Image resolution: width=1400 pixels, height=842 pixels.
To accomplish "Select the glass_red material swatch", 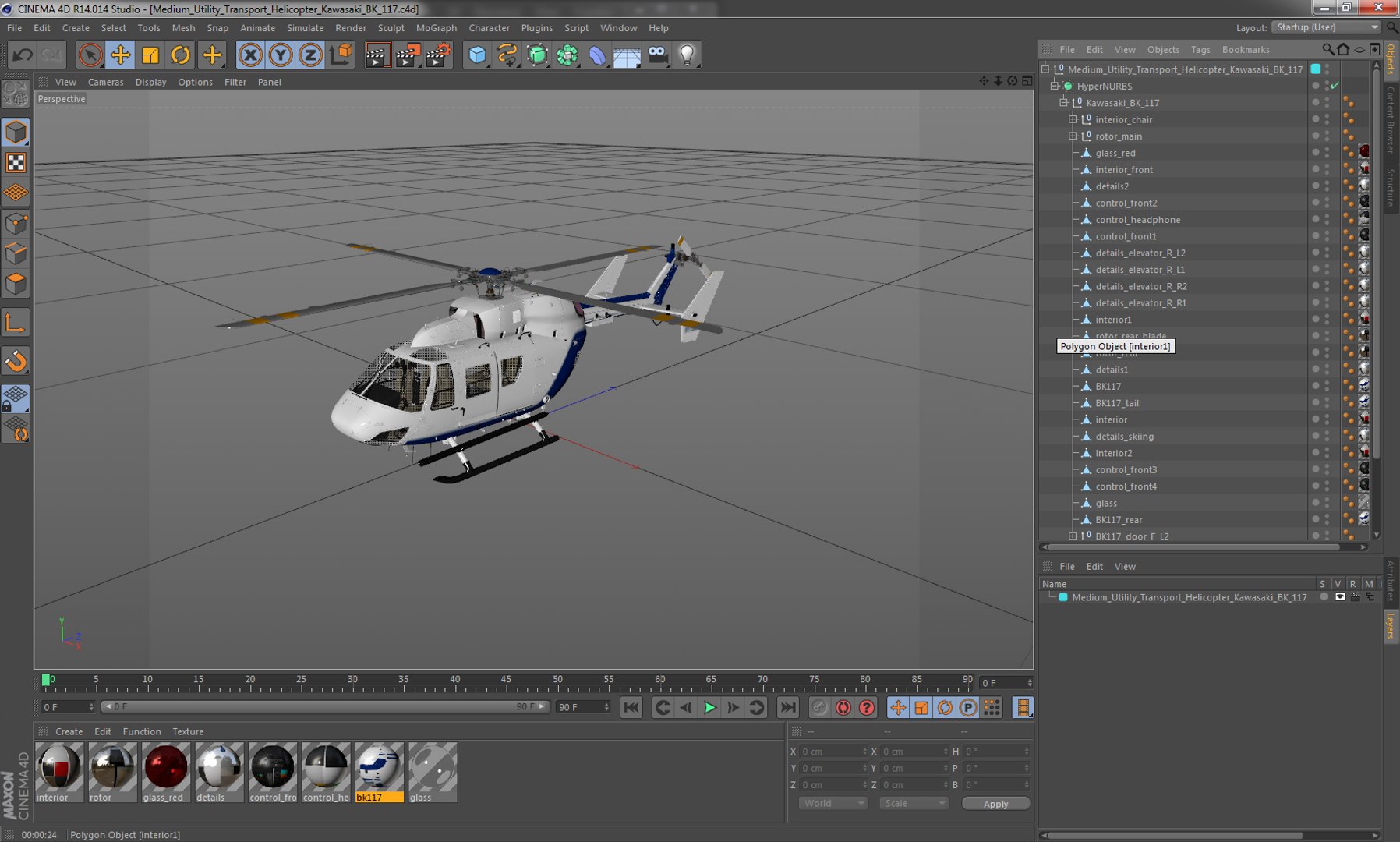I will coord(165,772).
